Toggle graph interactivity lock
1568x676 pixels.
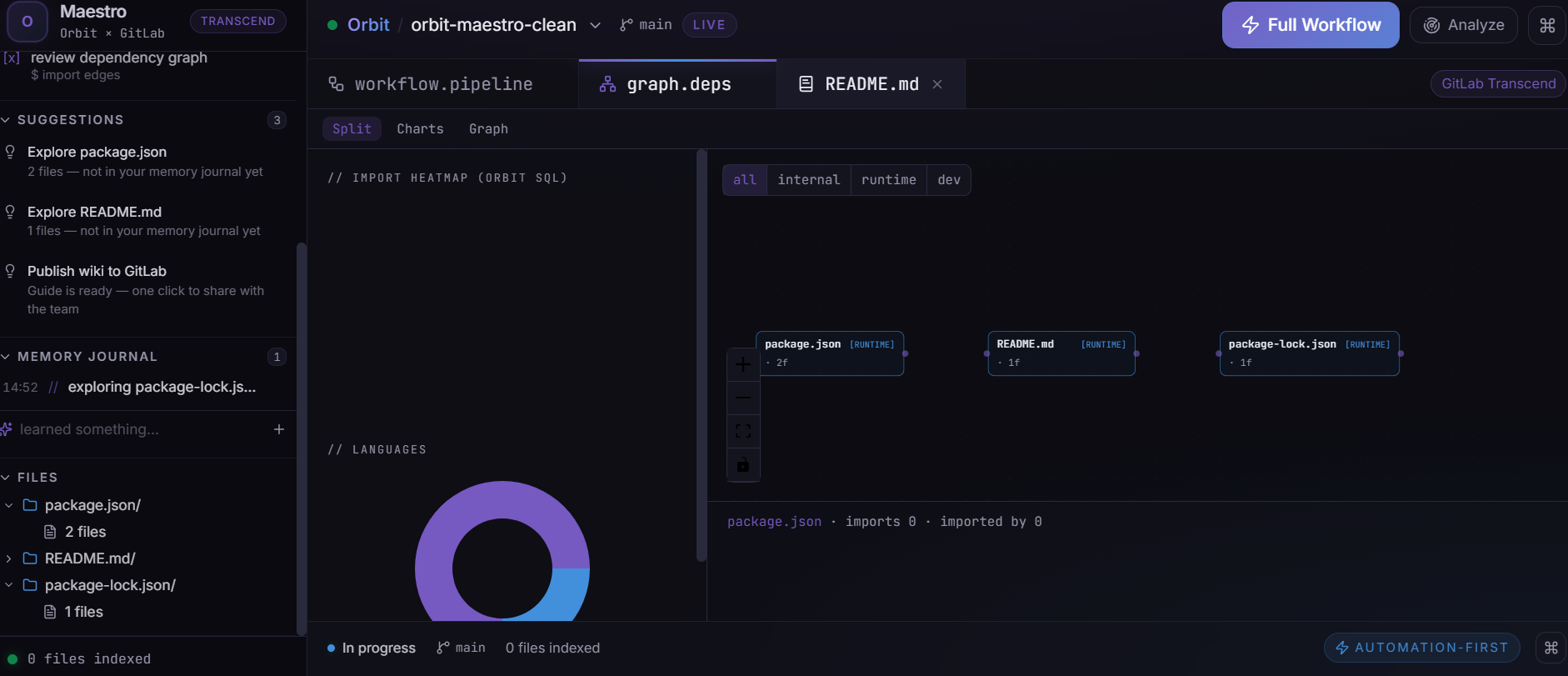pyautogui.click(x=743, y=464)
